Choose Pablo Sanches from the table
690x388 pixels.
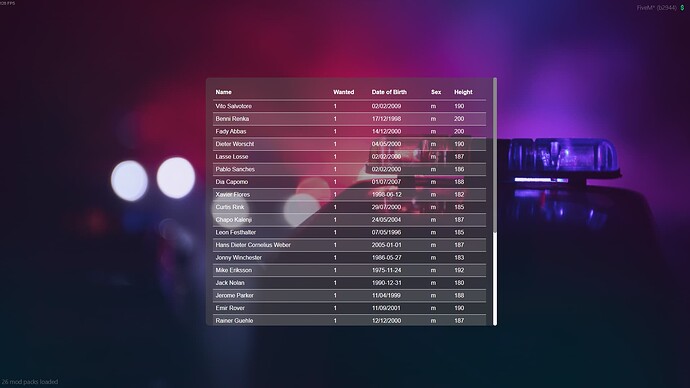(x=349, y=169)
